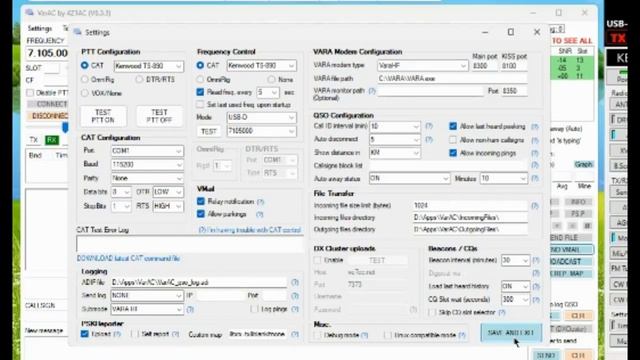The image size is (640, 360).
Task: Show help for Log pings option
Action: tap(295, 309)
